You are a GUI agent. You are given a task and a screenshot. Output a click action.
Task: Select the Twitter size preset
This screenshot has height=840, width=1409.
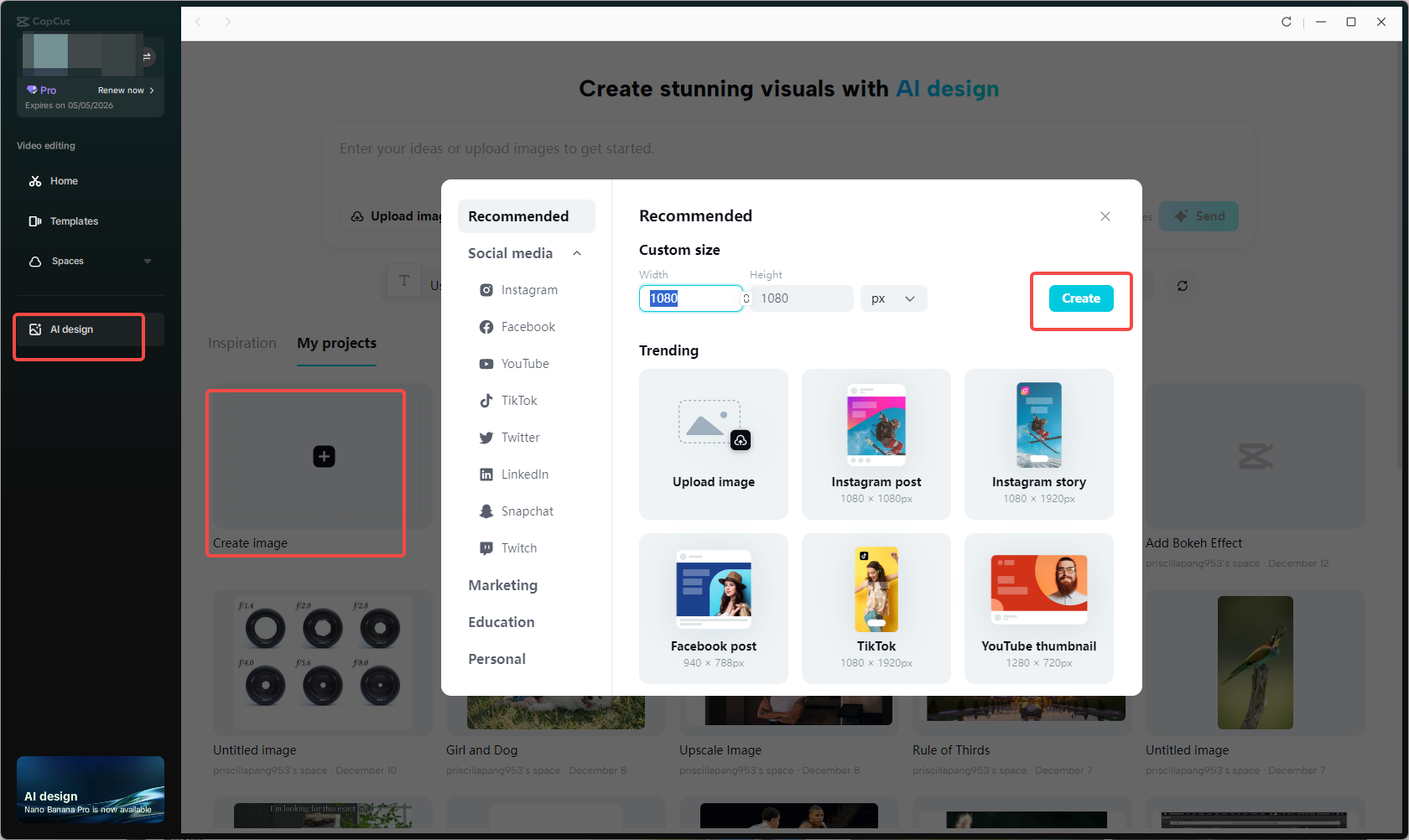tap(519, 437)
